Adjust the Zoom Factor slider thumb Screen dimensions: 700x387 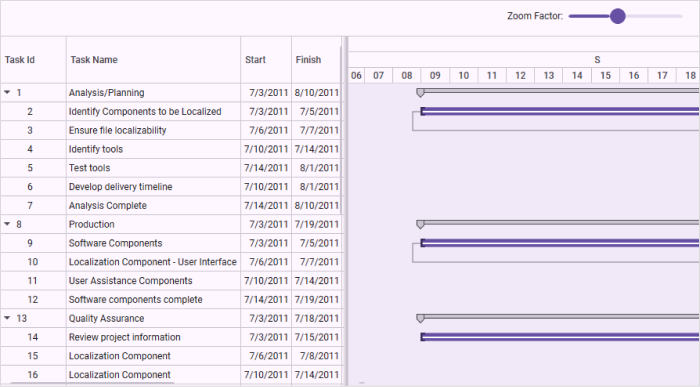tap(617, 16)
